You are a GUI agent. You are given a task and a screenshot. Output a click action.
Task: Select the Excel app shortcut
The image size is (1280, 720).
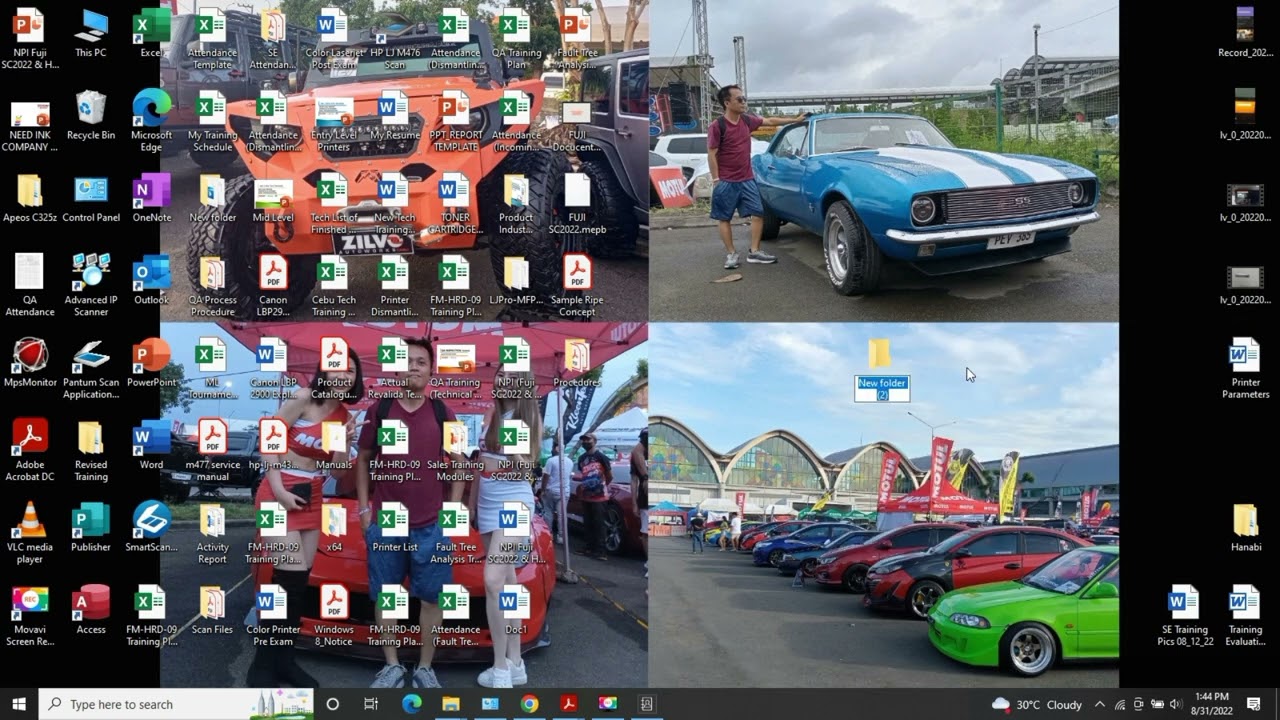click(152, 33)
